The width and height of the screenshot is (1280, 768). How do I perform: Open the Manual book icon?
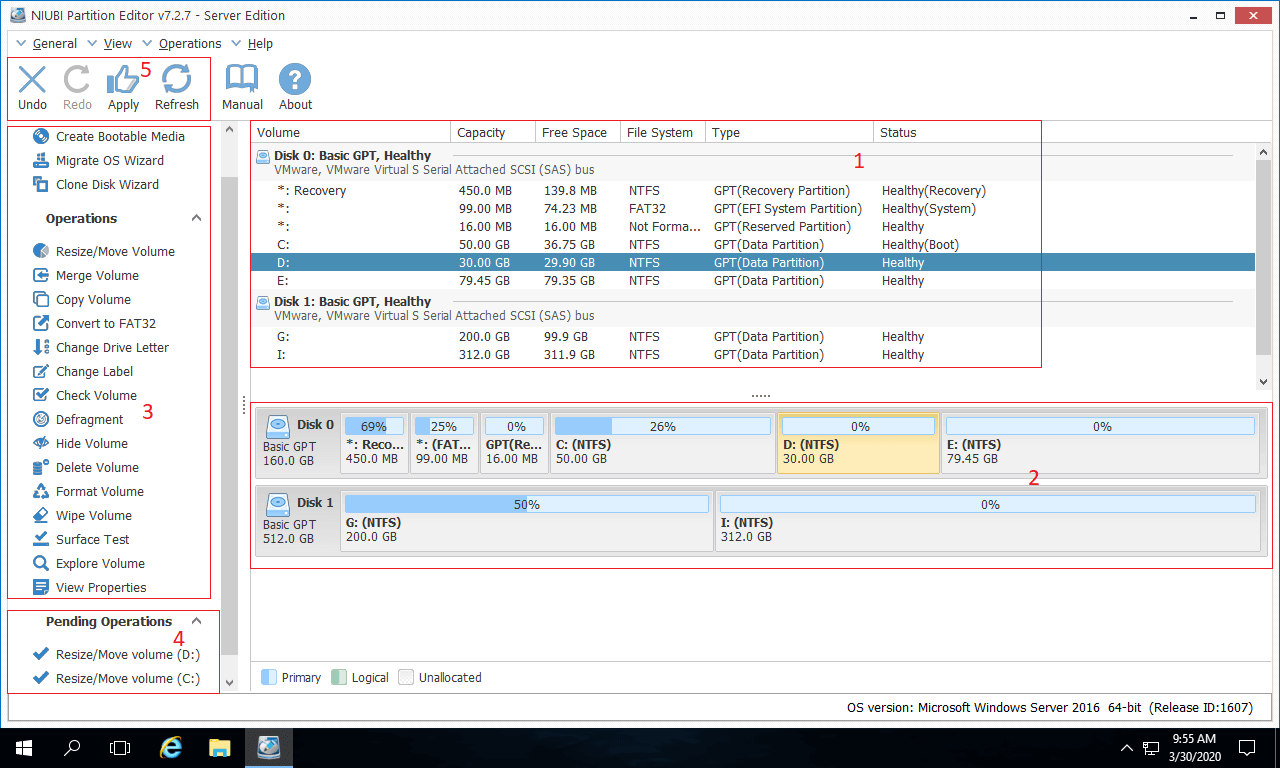click(x=242, y=81)
